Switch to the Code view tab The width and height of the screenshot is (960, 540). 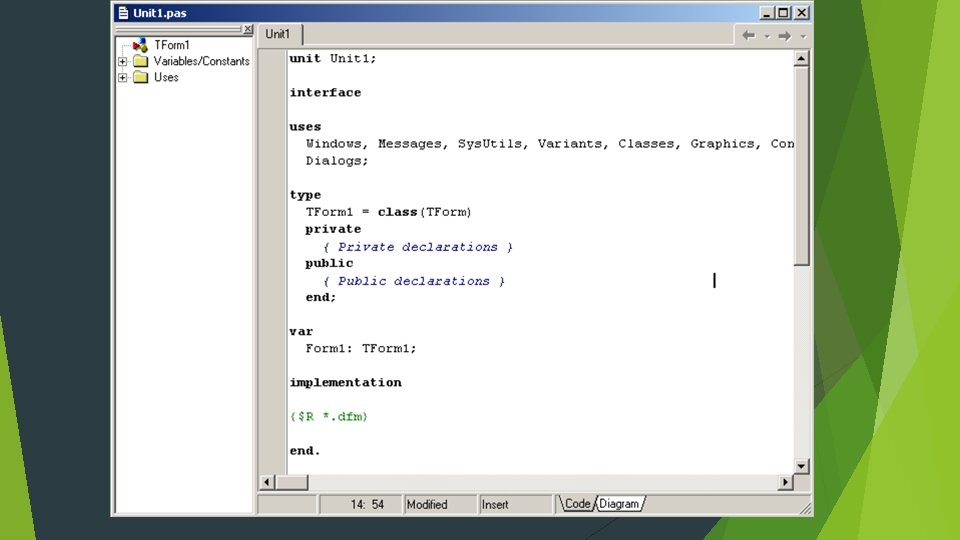coord(577,504)
